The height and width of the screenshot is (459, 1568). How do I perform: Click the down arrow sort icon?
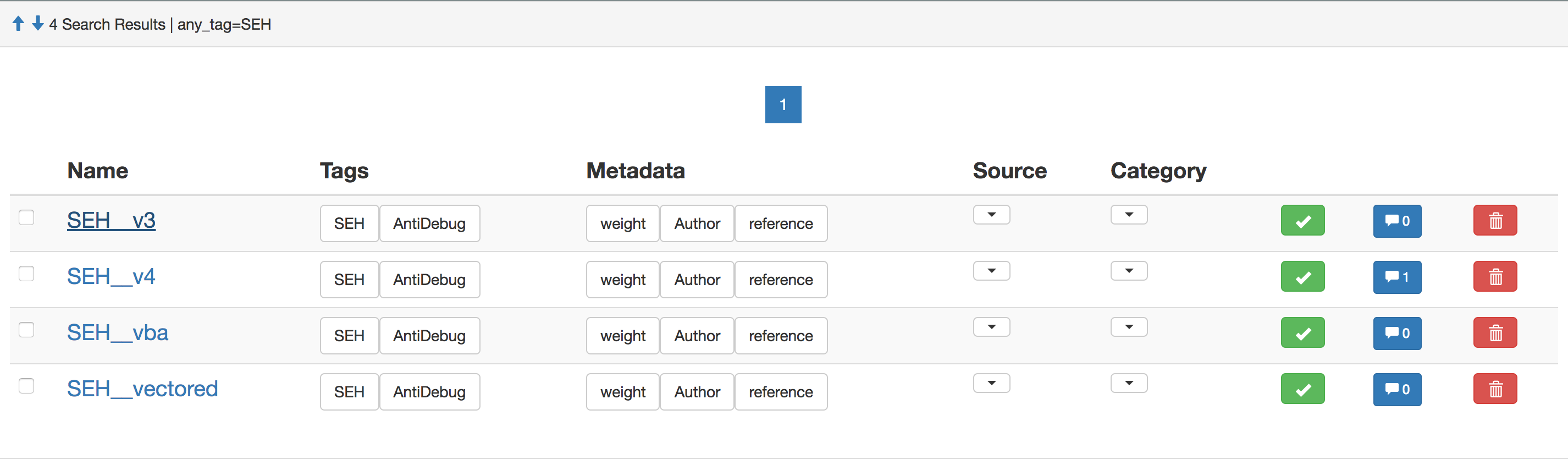(x=38, y=24)
